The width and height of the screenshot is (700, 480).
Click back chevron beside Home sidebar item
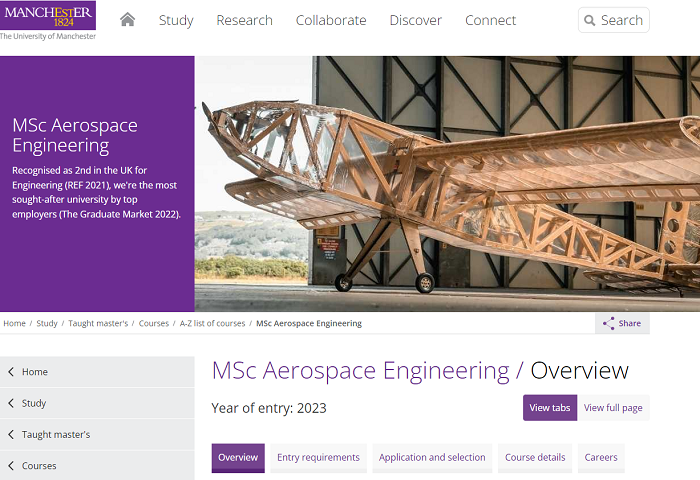11,372
